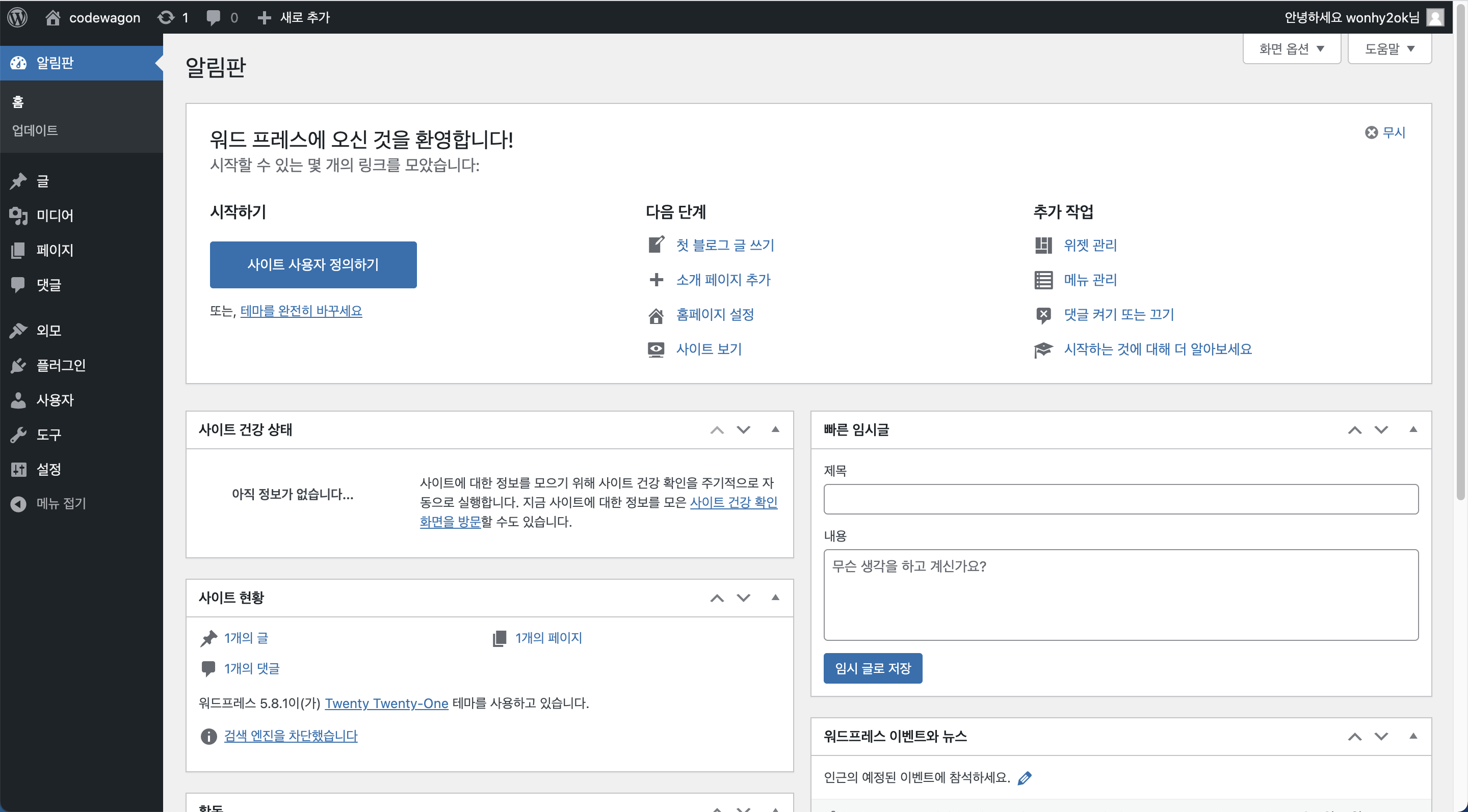Click the comments bubble icon in admin bar
Image resolution: width=1468 pixels, height=812 pixels.
(x=213, y=17)
